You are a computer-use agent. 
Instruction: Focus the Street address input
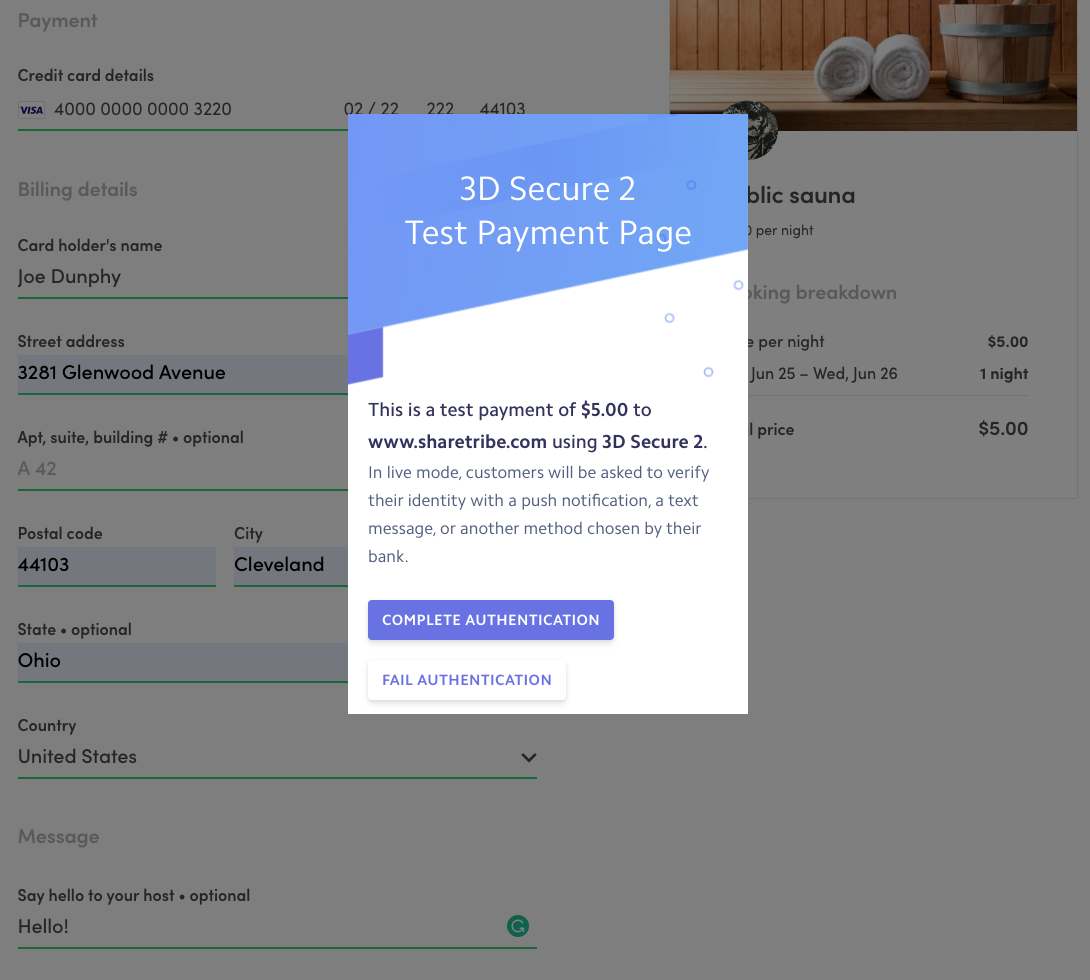click(180, 373)
